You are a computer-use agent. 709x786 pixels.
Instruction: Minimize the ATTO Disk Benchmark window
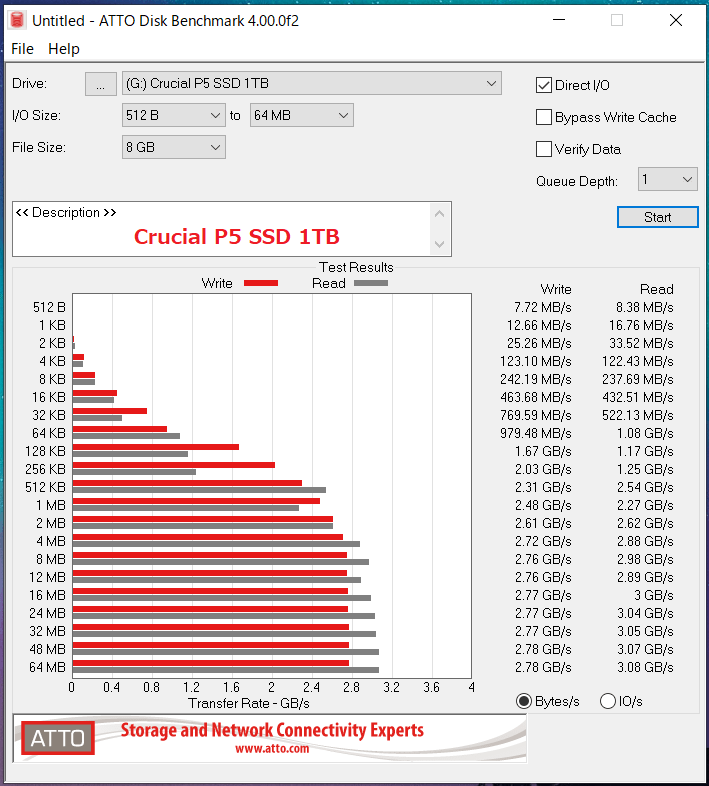(559, 20)
